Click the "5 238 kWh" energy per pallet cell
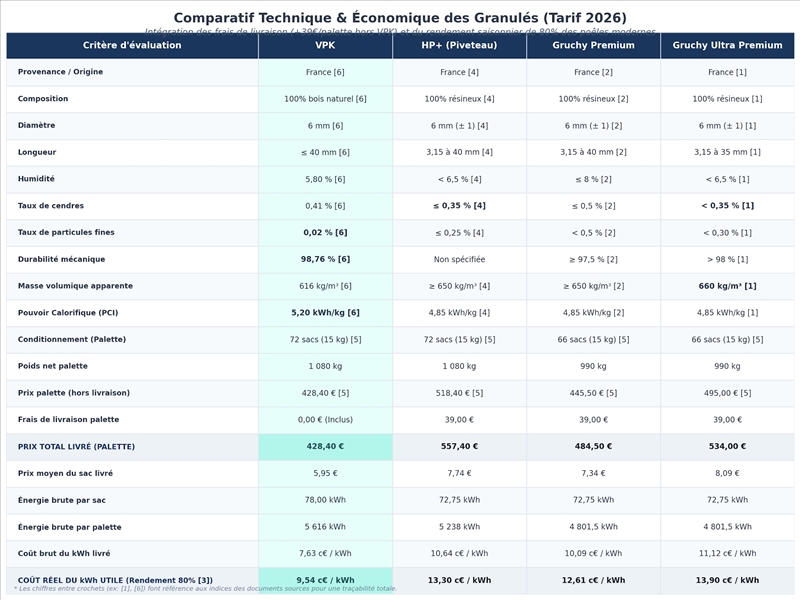The image size is (800, 600). click(459, 527)
